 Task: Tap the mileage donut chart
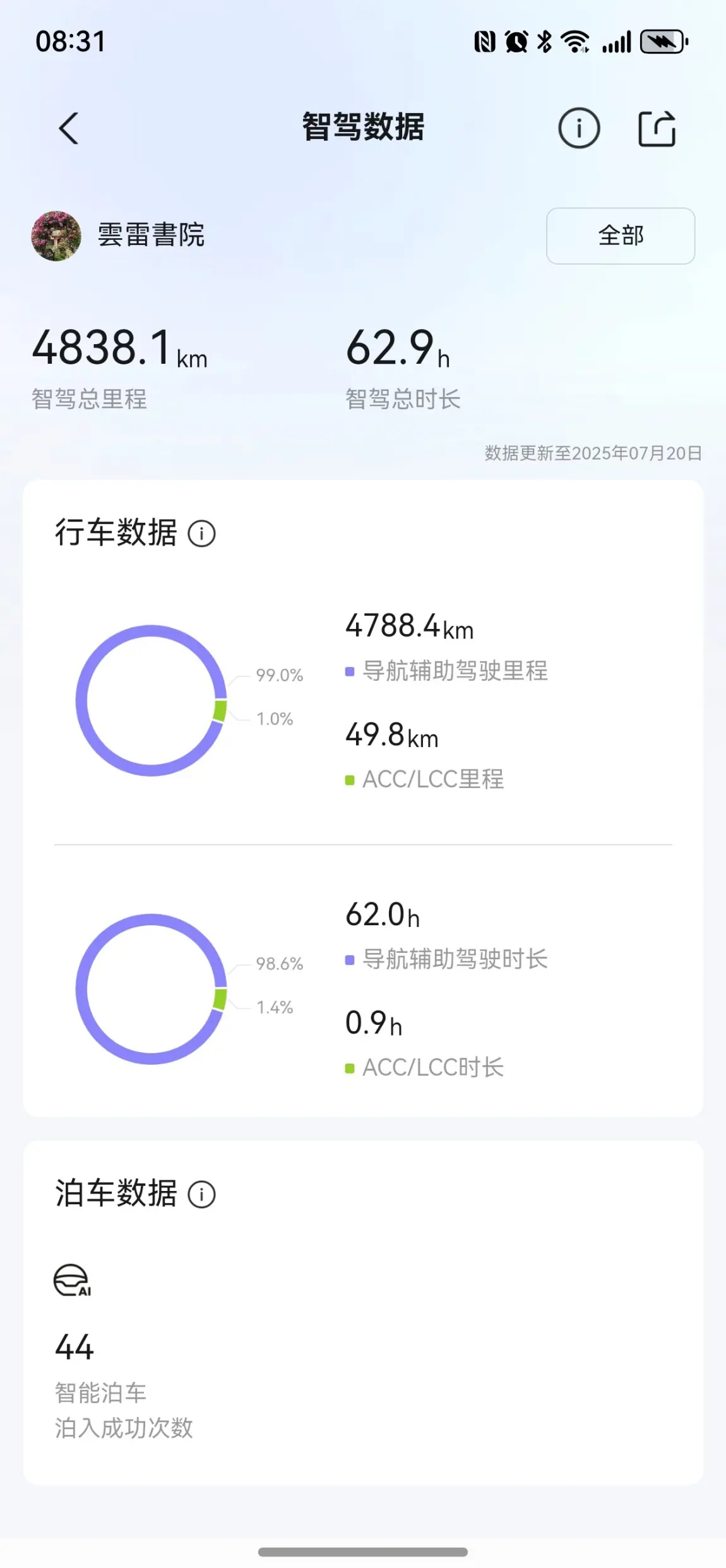(152, 700)
